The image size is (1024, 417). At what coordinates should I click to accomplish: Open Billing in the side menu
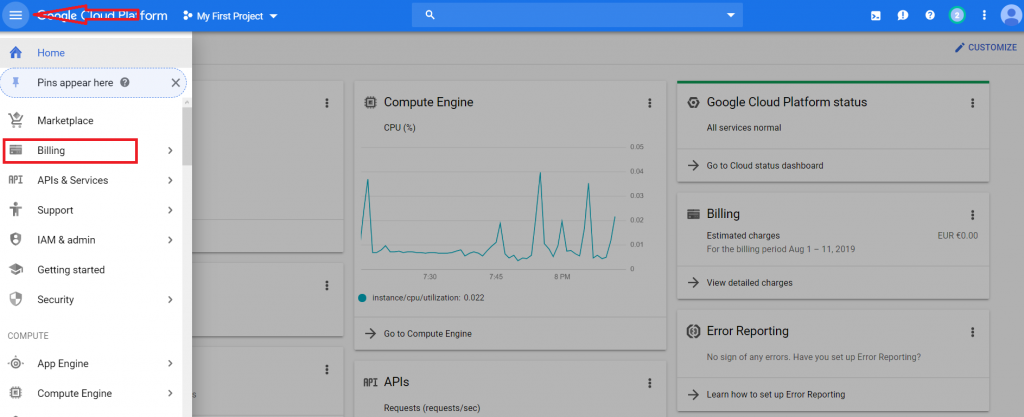(x=91, y=151)
